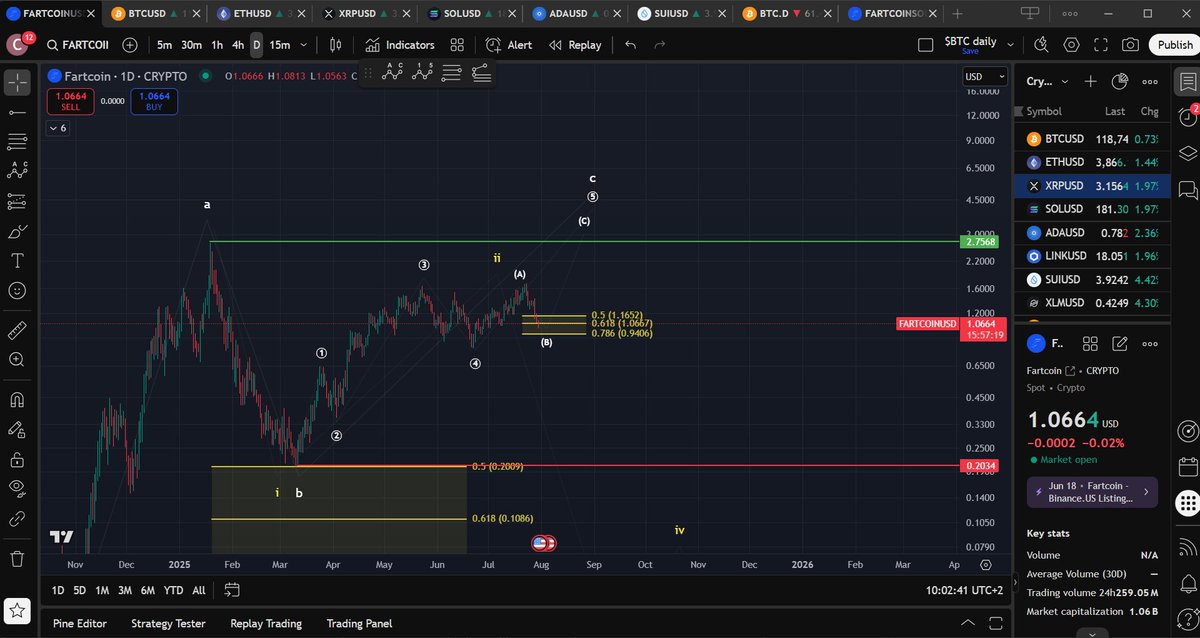Redo the chart action

(660, 45)
